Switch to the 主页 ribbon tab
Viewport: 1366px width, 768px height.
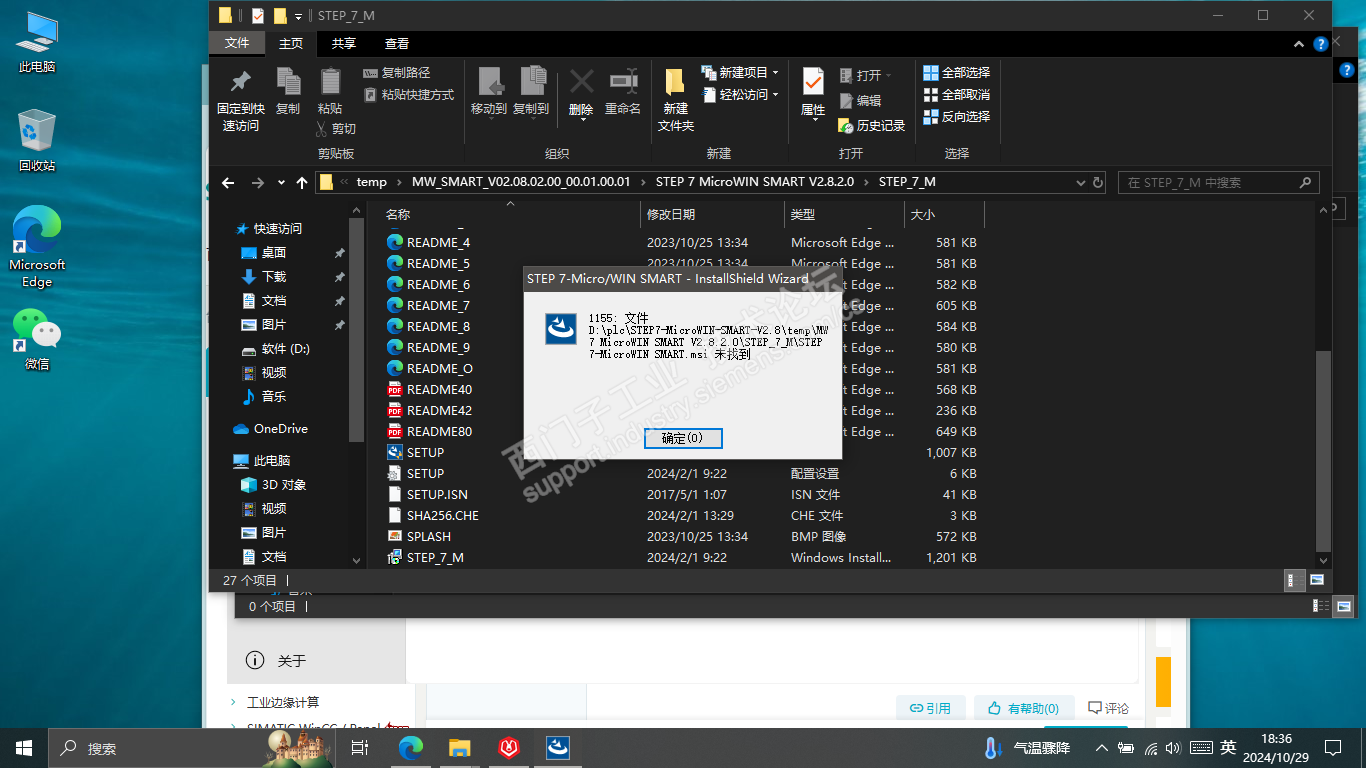[291, 44]
